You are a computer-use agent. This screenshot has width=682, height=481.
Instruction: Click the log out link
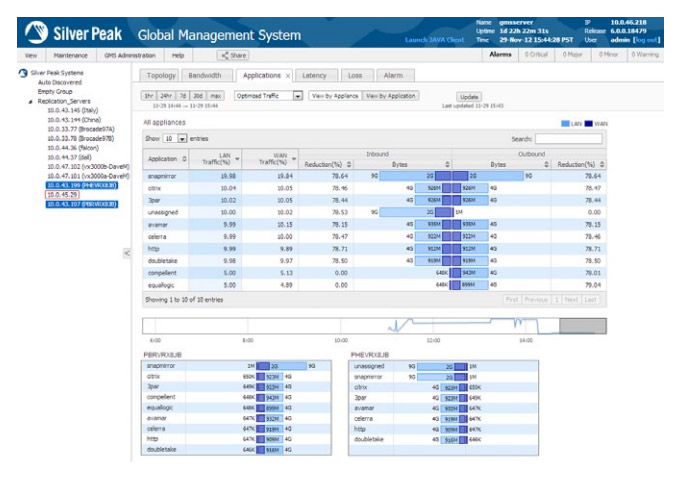click(646, 40)
